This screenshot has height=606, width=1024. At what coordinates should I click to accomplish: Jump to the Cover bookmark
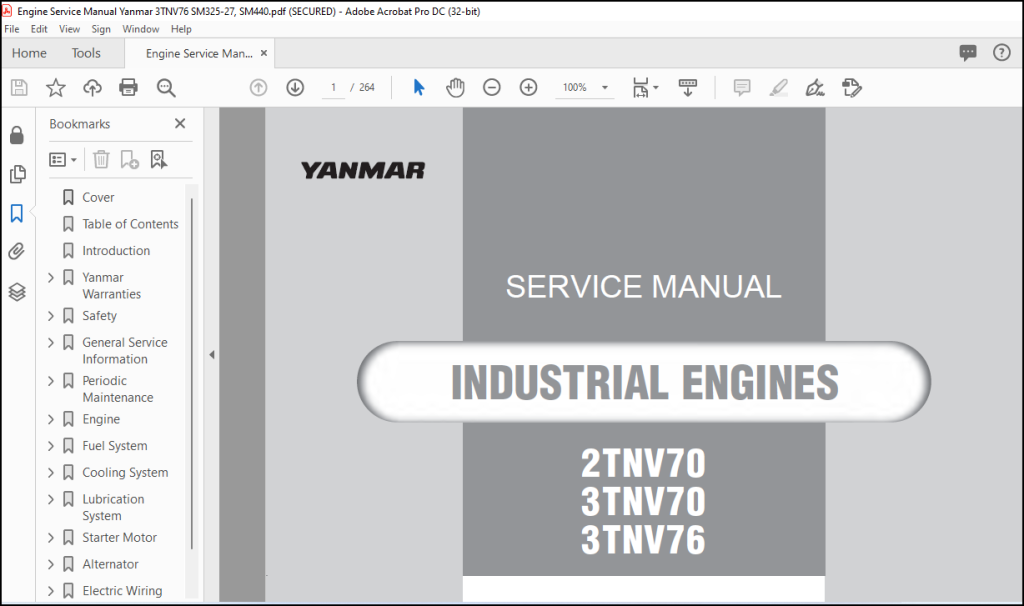coord(98,197)
